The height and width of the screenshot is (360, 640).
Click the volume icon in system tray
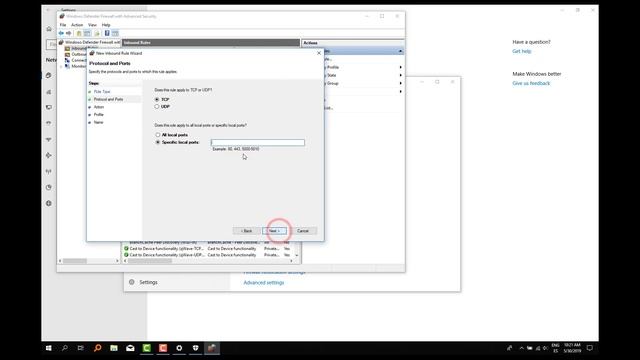[x=545, y=348]
